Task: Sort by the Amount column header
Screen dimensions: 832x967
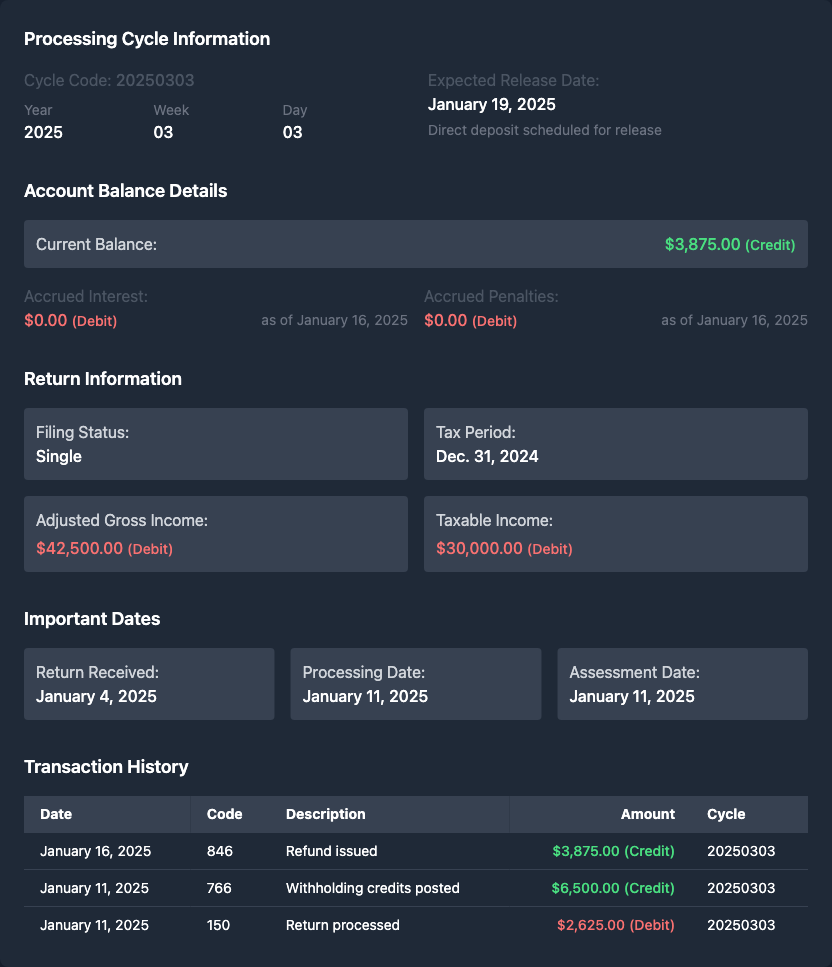Action: pos(647,814)
